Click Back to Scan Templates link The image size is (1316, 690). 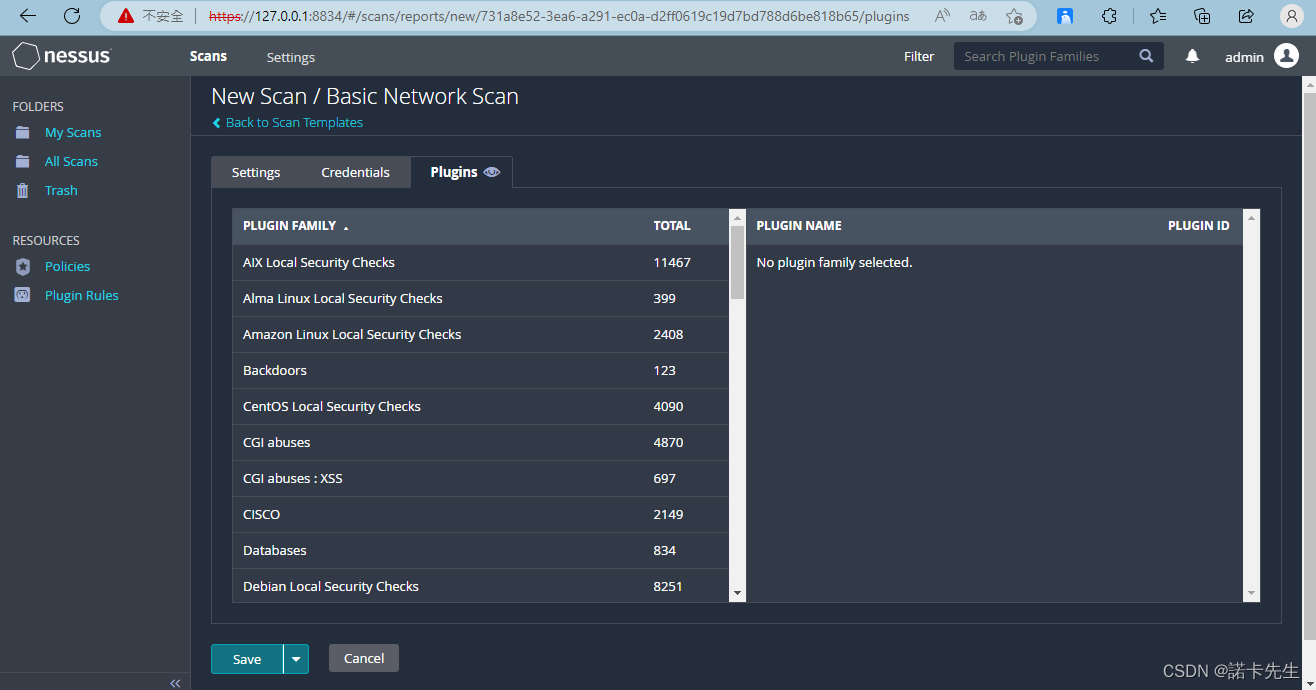288,122
